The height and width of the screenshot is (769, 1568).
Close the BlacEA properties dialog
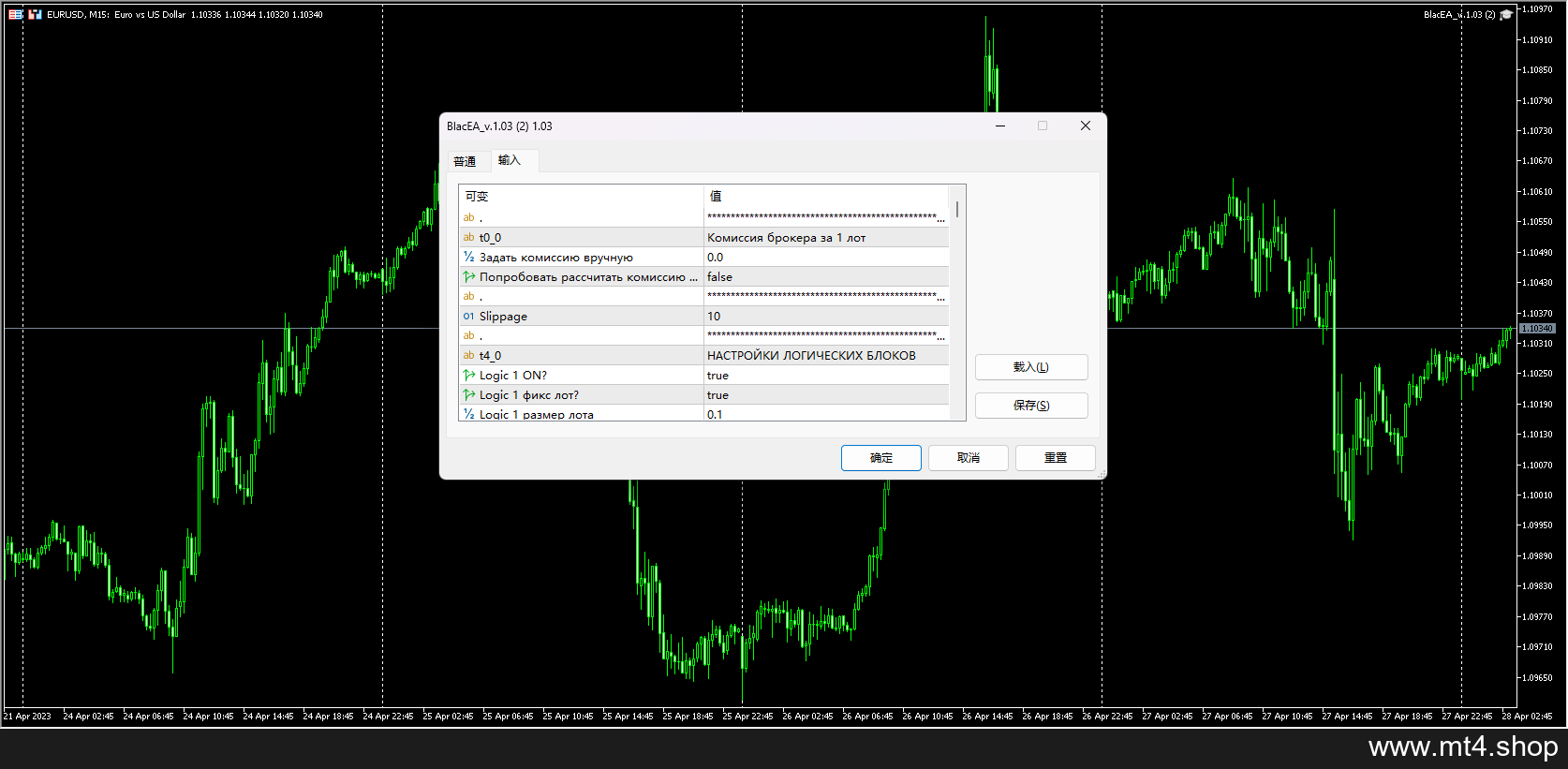click(1086, 126)
